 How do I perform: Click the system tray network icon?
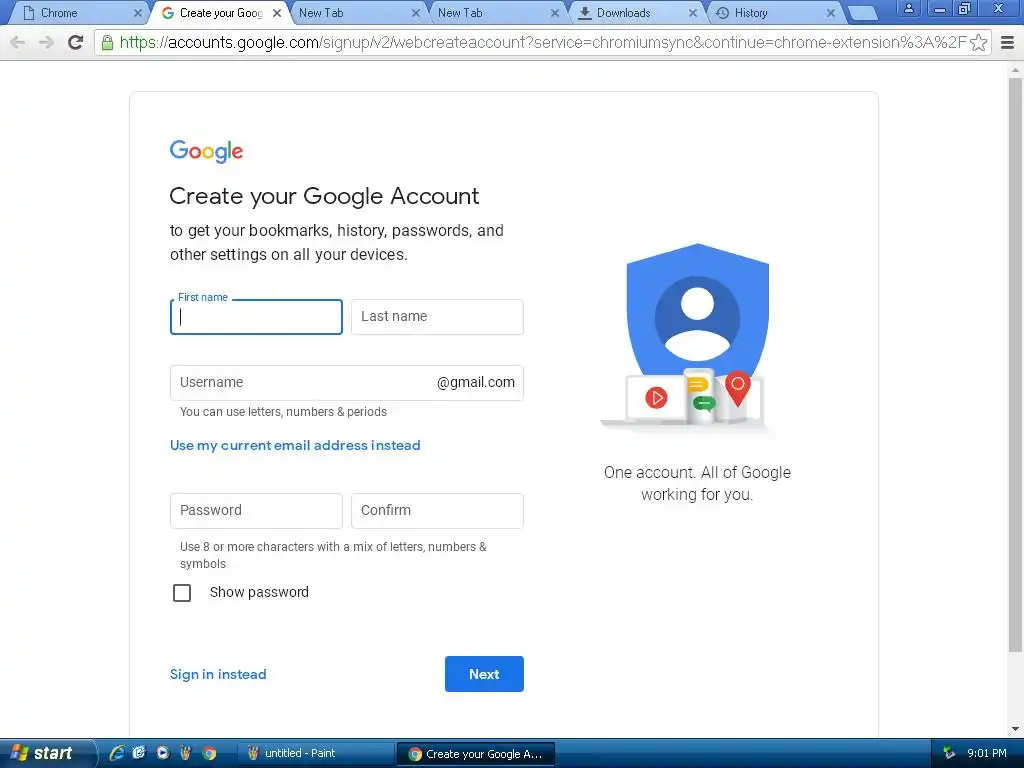tap(949, 753)
